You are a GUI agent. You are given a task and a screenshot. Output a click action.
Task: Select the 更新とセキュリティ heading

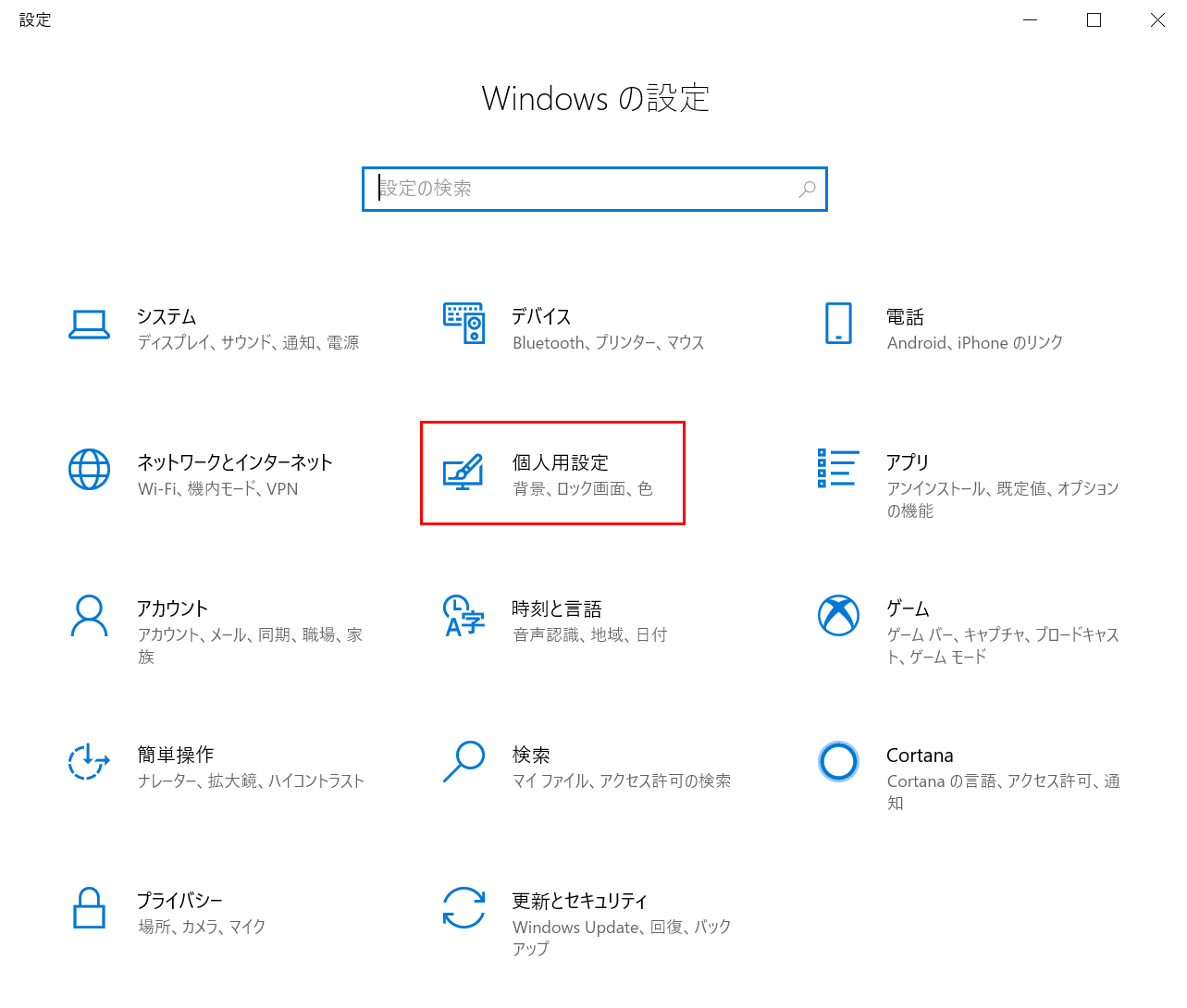(580, 900)
